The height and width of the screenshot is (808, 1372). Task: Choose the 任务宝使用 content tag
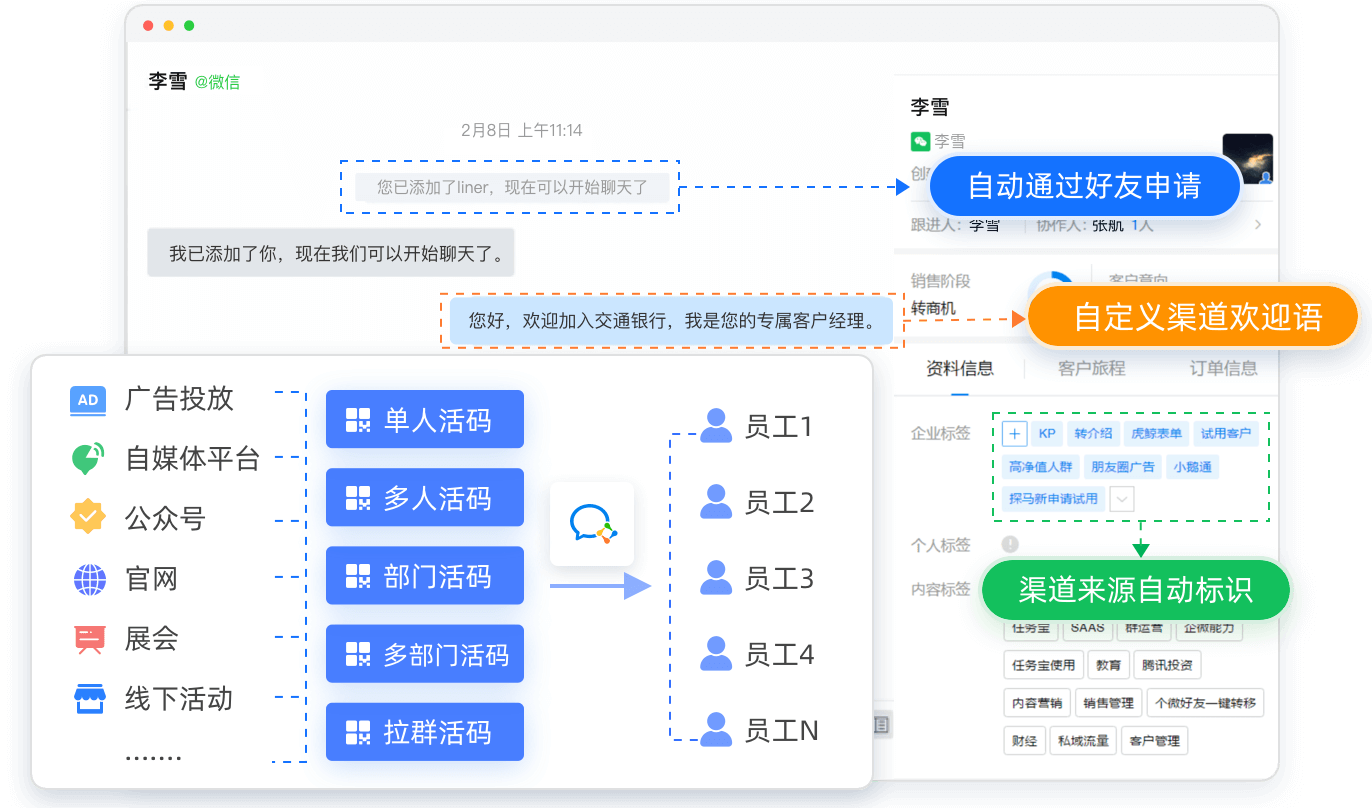[1043, 665]
